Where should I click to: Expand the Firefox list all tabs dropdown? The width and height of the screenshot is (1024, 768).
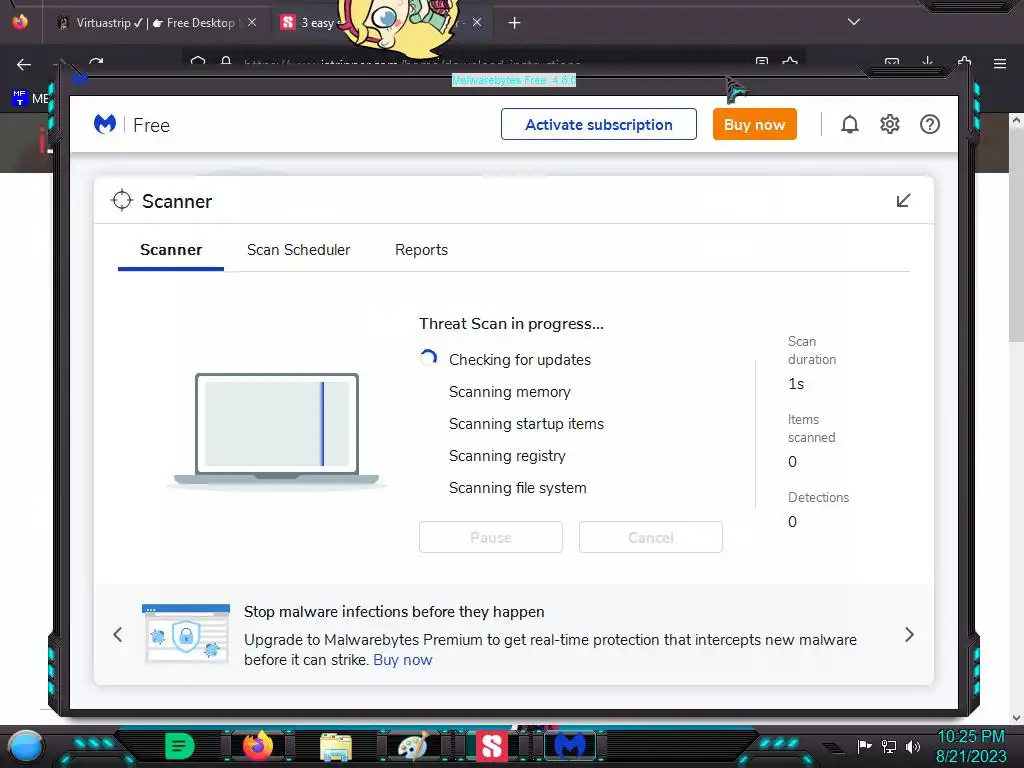tap(854, 22)
